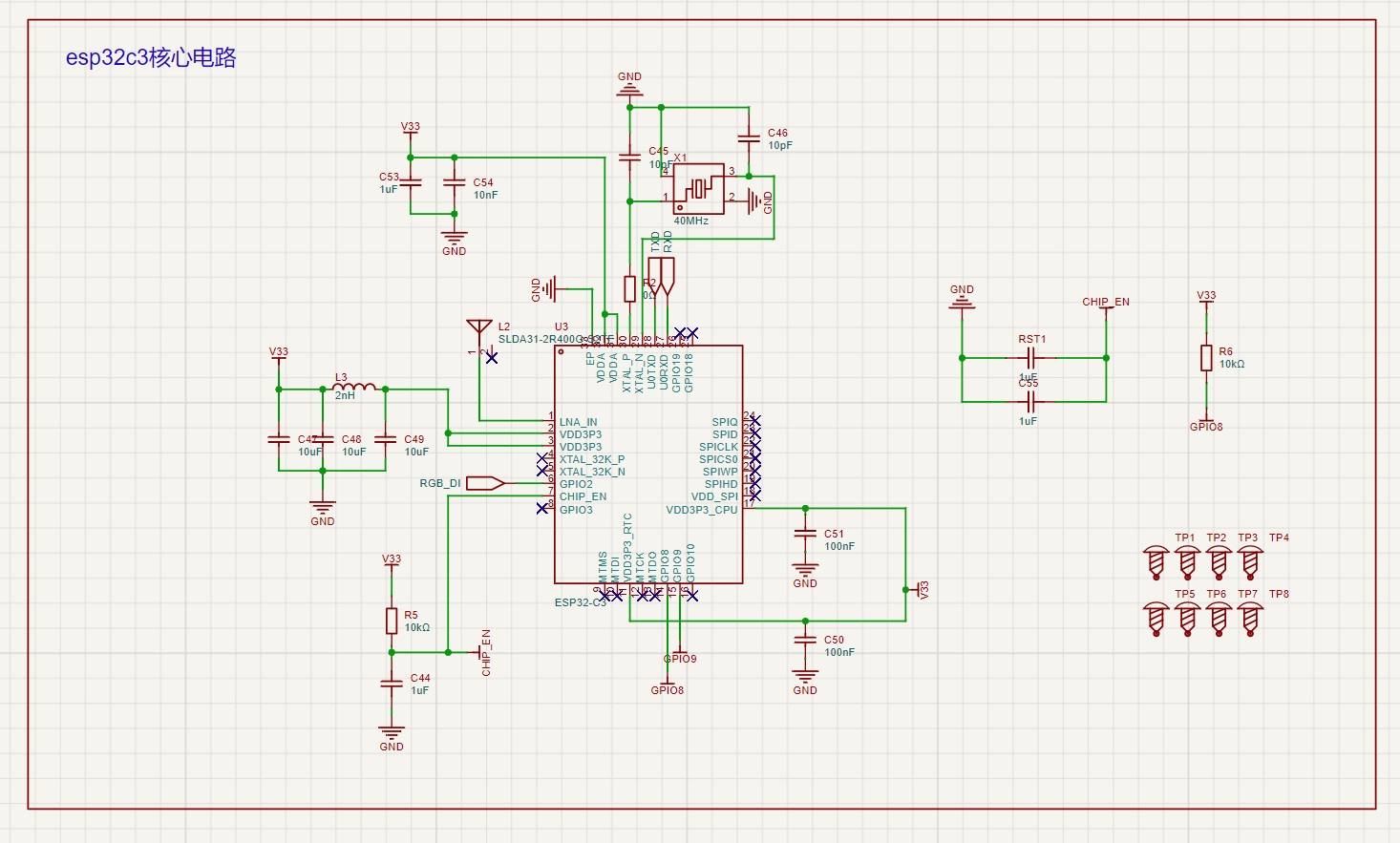
Task: Click the CHIP_EN net label above RST1
Action: 1106,302
